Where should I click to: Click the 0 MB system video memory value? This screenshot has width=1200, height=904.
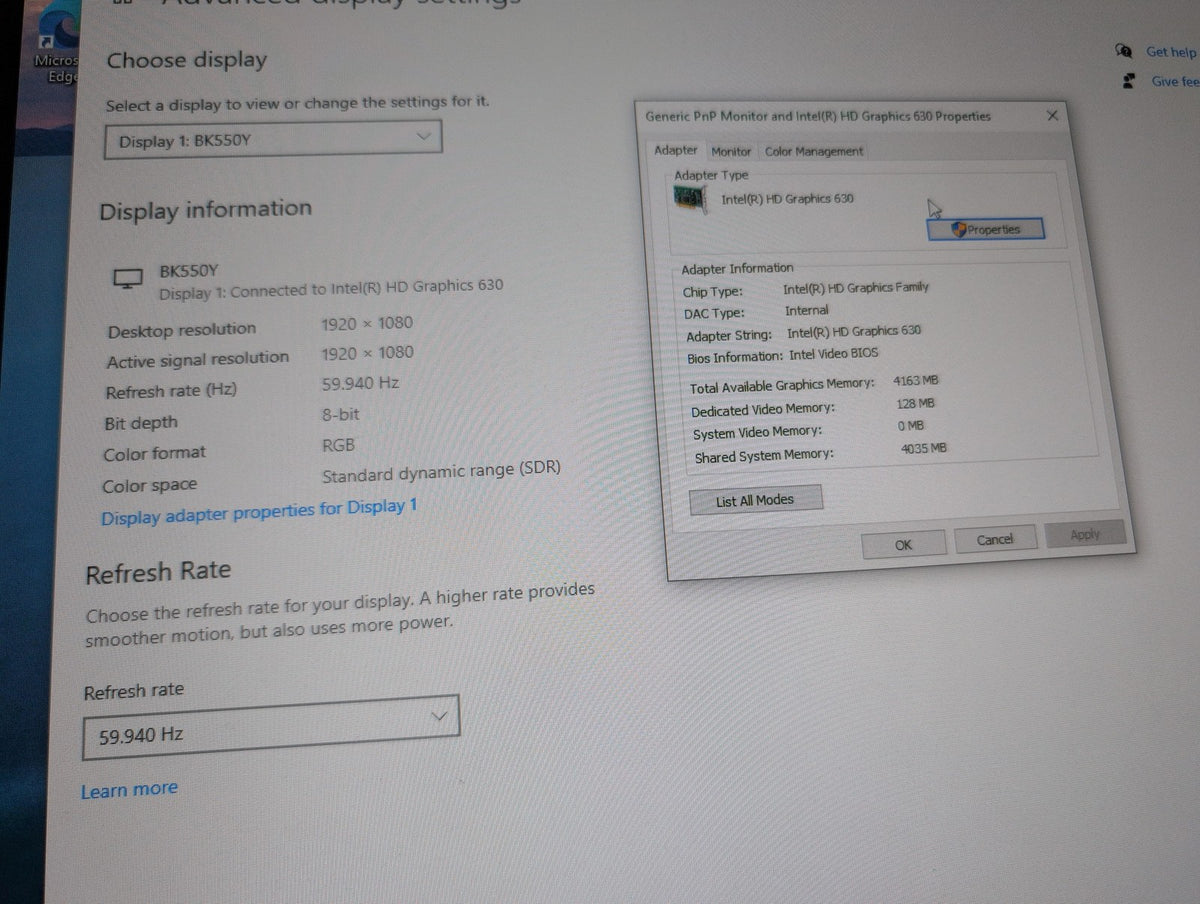coord(911,427)
